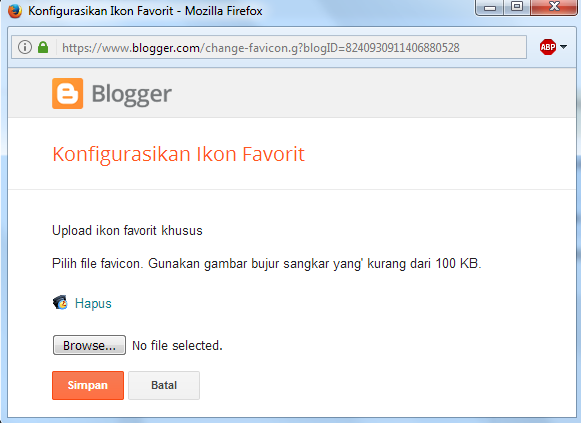This screenshot has height=423, width=581.
Task: Maximize the Firefox popup window
Action: [517, 7]
